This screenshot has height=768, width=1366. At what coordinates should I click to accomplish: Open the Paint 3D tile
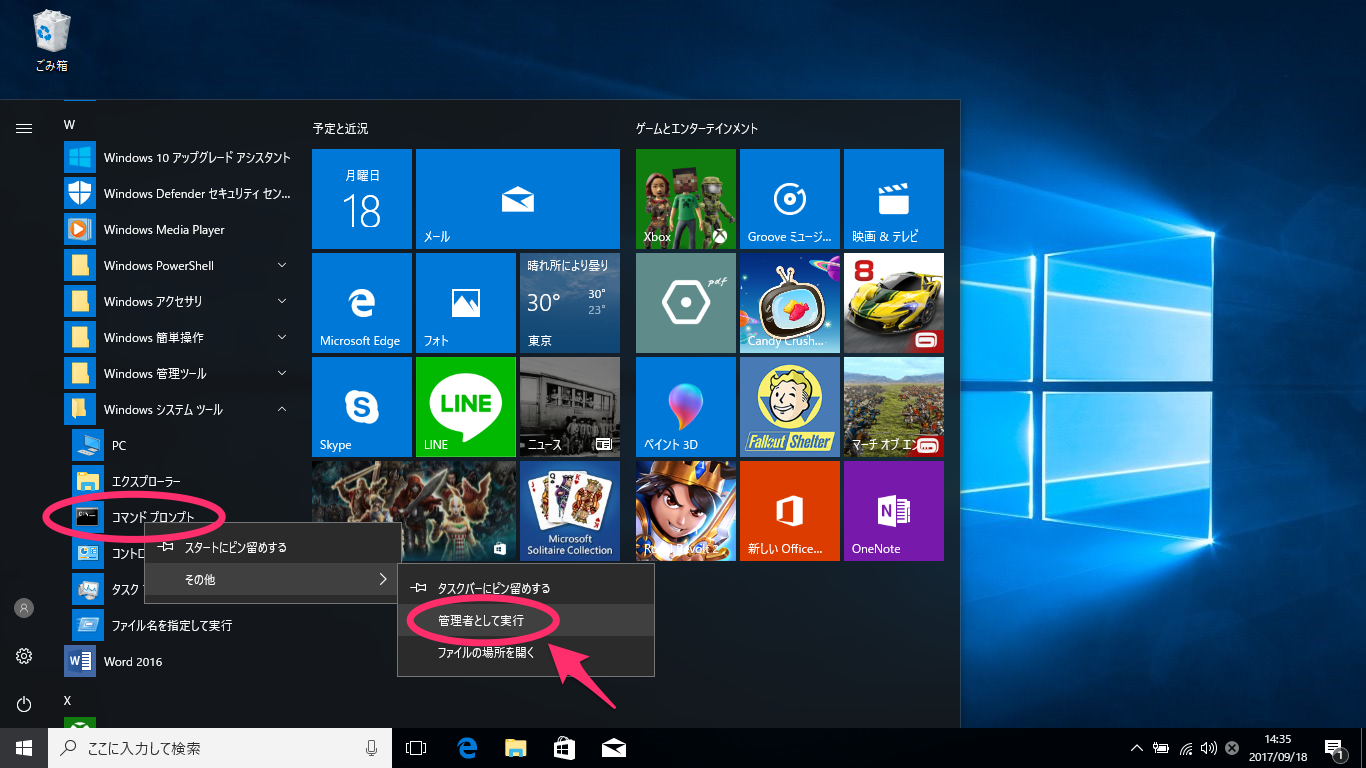685,406
